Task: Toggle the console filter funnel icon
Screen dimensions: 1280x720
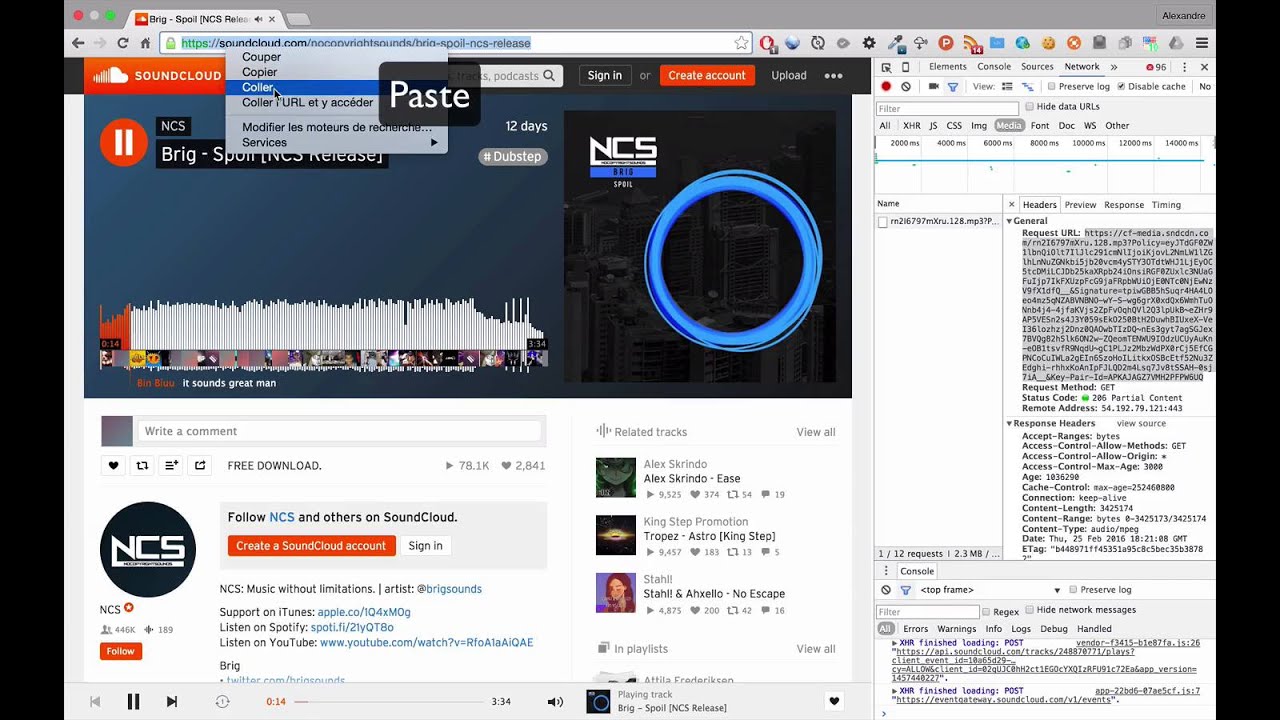Action: (x=905, y=590)
